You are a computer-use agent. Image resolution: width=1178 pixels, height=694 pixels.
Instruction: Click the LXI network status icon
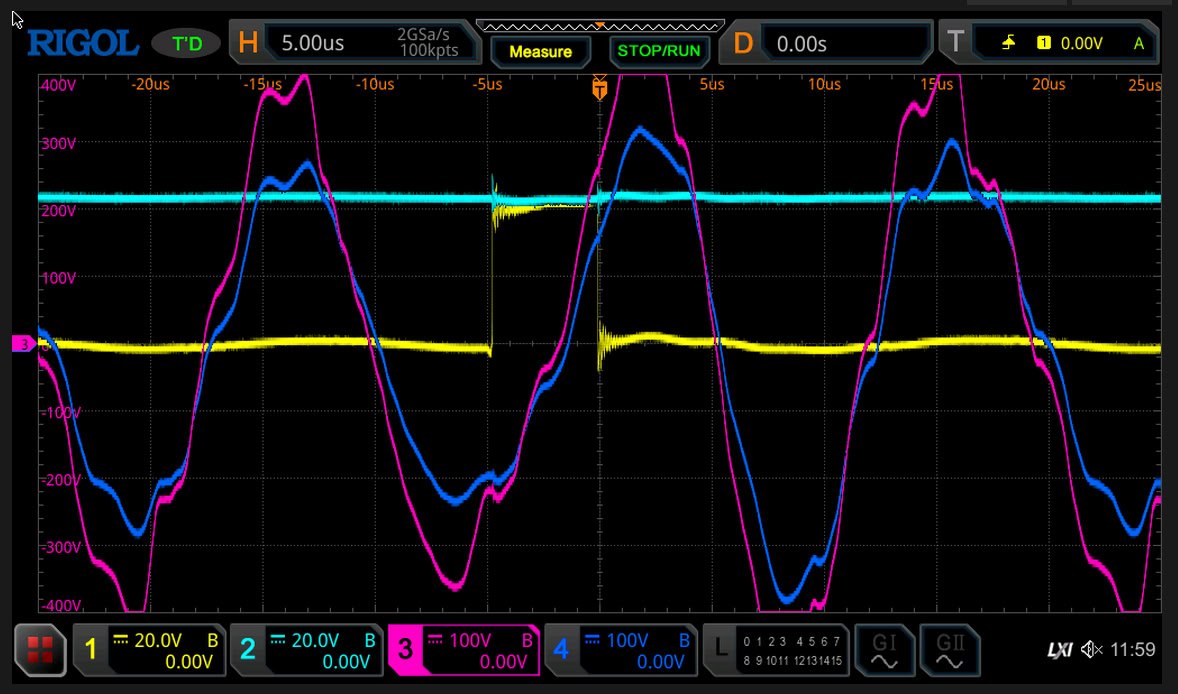[x=1058, y=650]
